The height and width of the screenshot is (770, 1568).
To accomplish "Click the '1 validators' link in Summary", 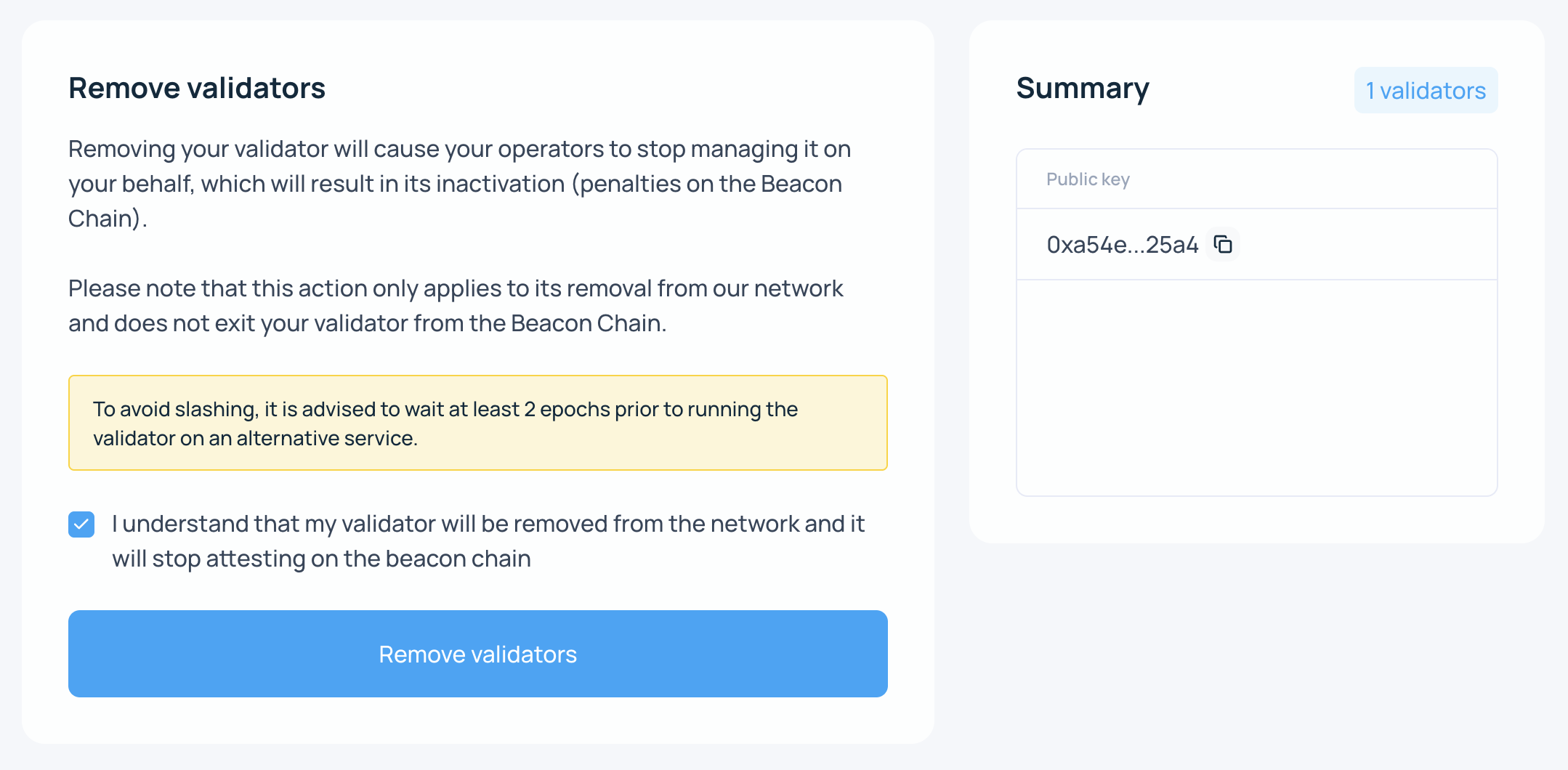I will coord(1425,90).
